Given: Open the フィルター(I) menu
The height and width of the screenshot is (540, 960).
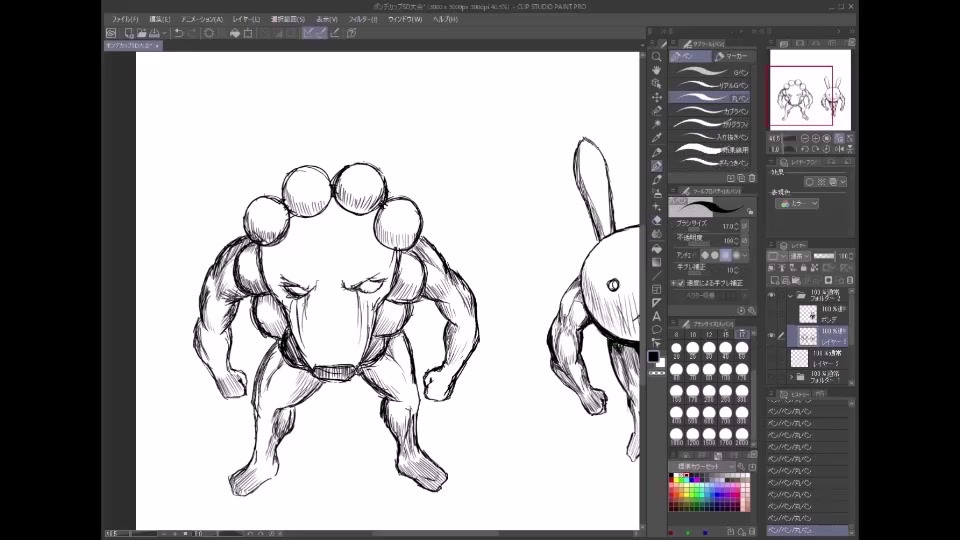Looking at the screenshot, I should pos(363,19).
